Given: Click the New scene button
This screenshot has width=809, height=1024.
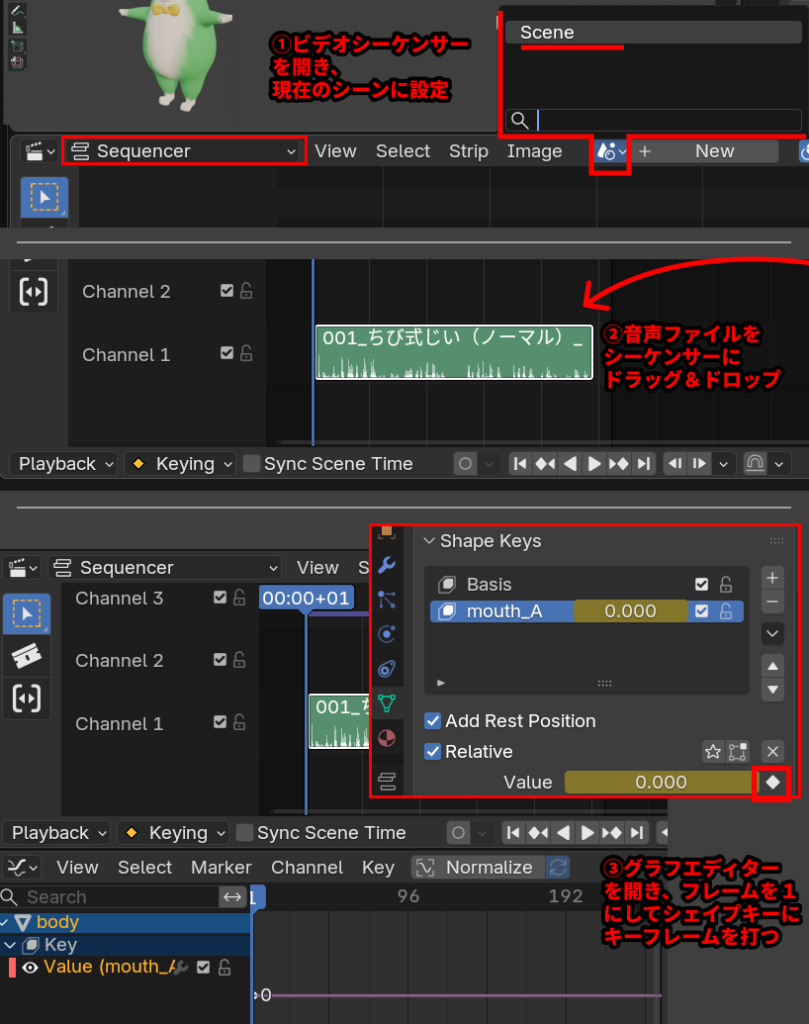Looking at the screenshot, I should click(x=706, y=151).
